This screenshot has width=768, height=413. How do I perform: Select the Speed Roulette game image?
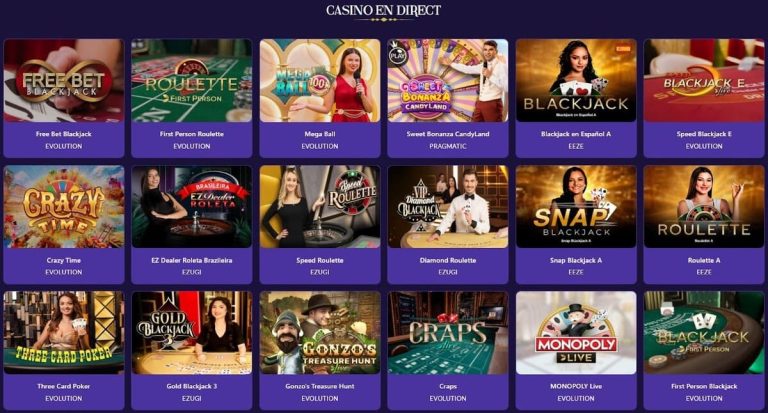[x=320, y=206]
